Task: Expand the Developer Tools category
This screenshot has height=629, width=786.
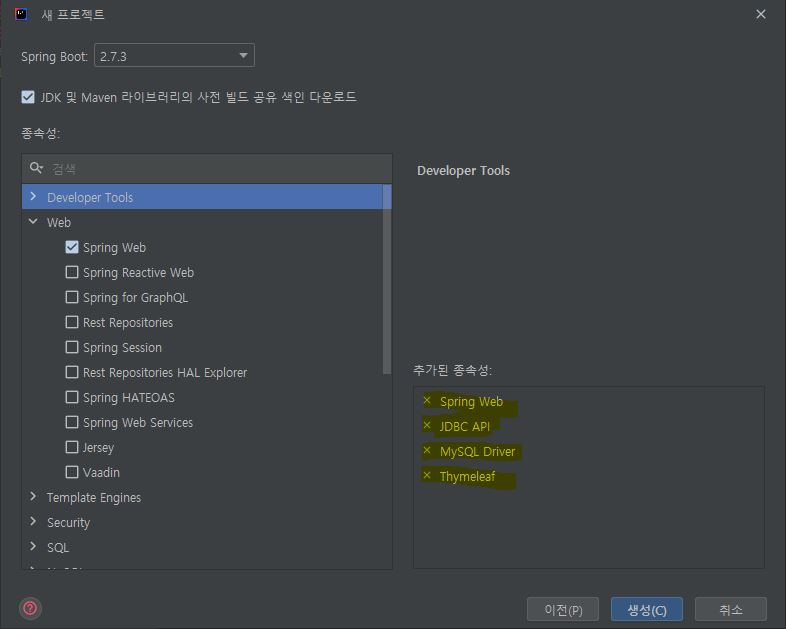Action: pos(33,196)
